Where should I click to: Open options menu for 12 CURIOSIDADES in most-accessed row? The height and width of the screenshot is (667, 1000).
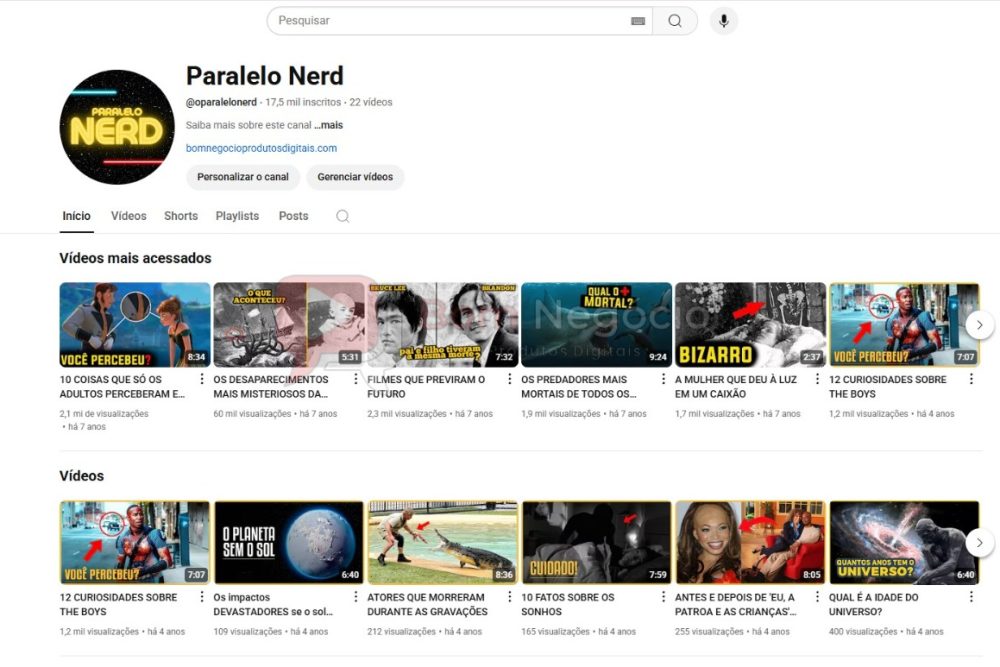971,379
